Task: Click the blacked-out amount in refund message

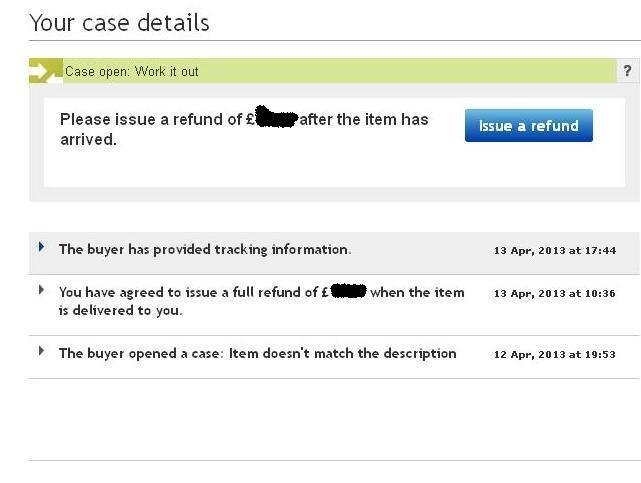Action: (276, 117)
